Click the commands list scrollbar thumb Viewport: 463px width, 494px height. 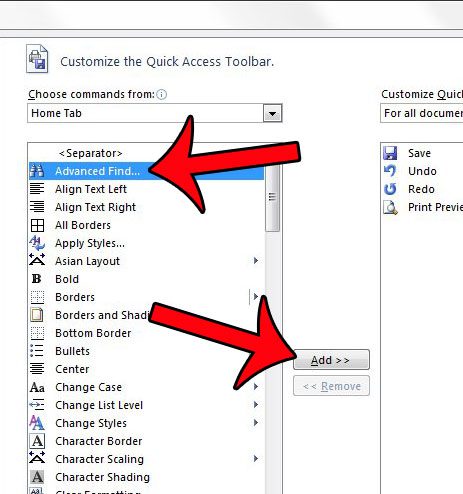[x=272, y=197]
